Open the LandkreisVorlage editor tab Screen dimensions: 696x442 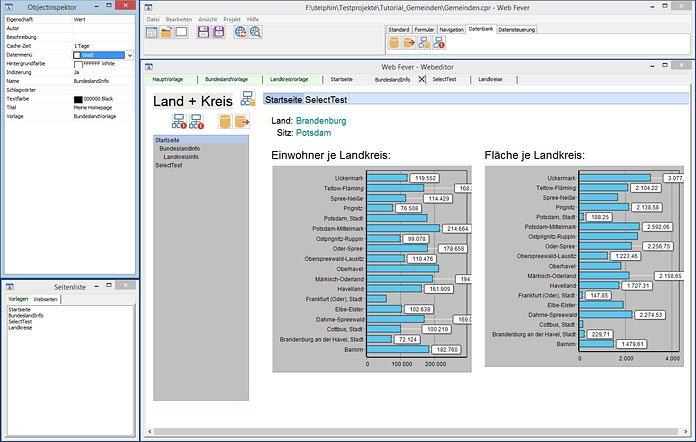[289, 78]
